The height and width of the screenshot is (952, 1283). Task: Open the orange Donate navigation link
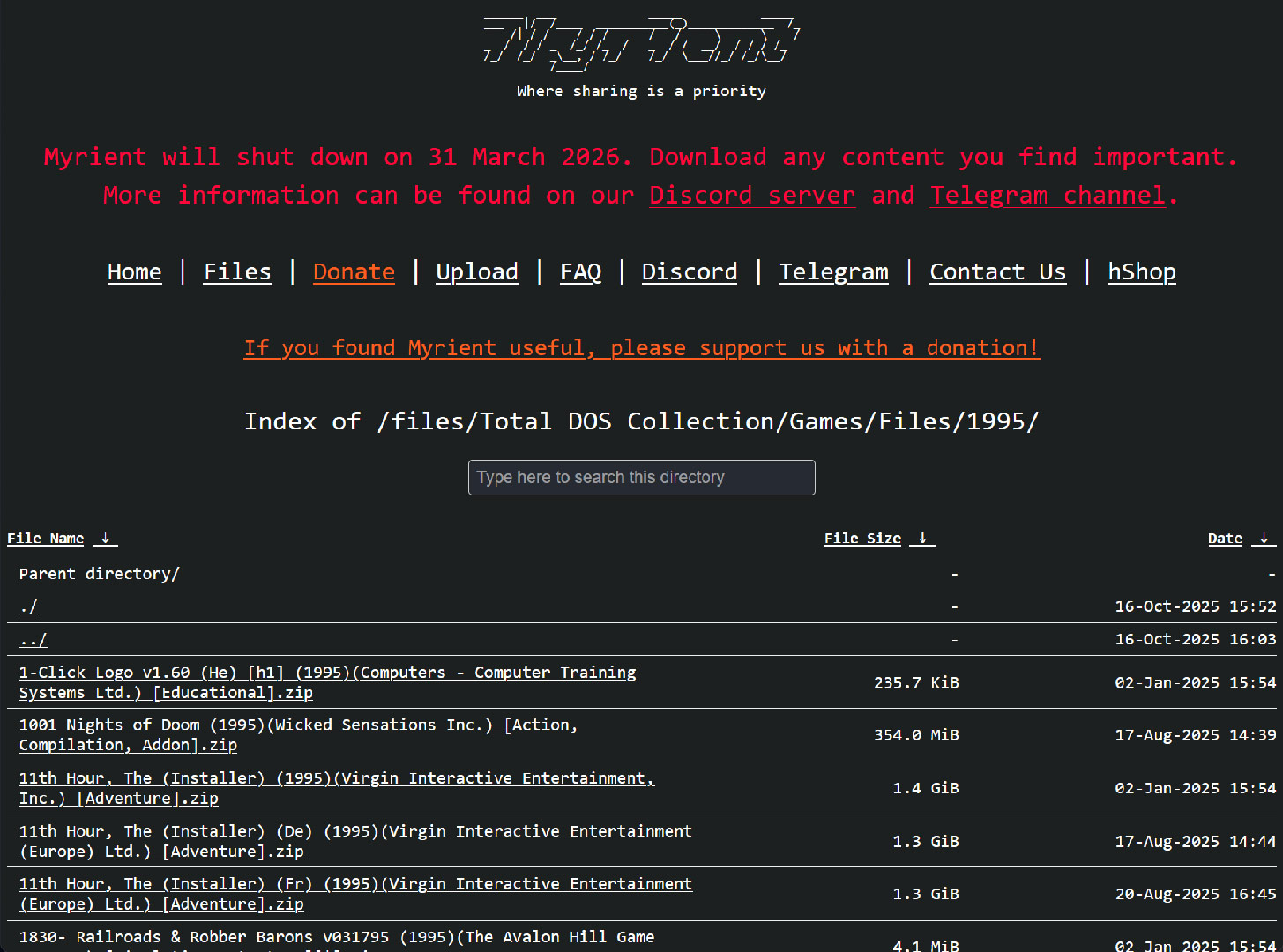[x=354, y=271]
